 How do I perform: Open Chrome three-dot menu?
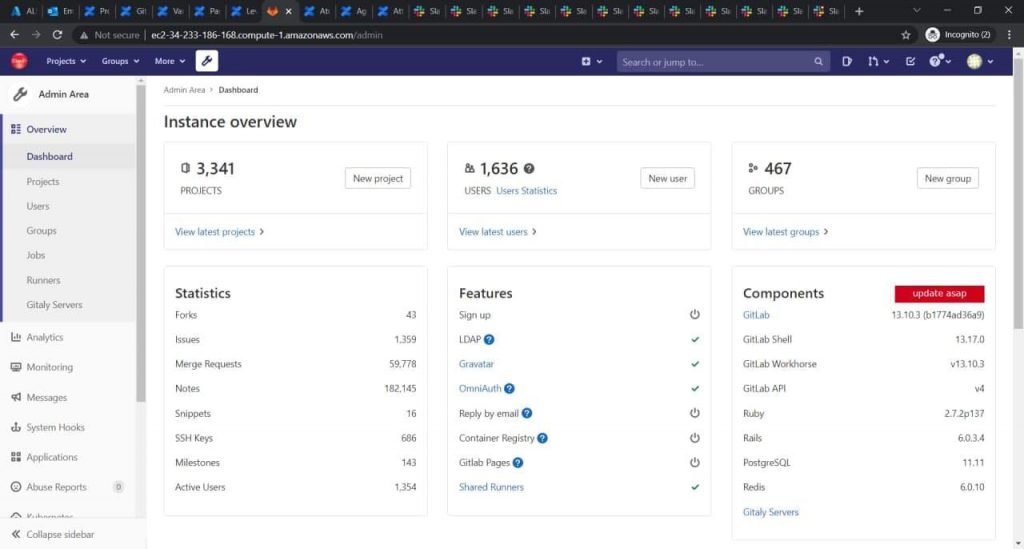[1009, 35]
